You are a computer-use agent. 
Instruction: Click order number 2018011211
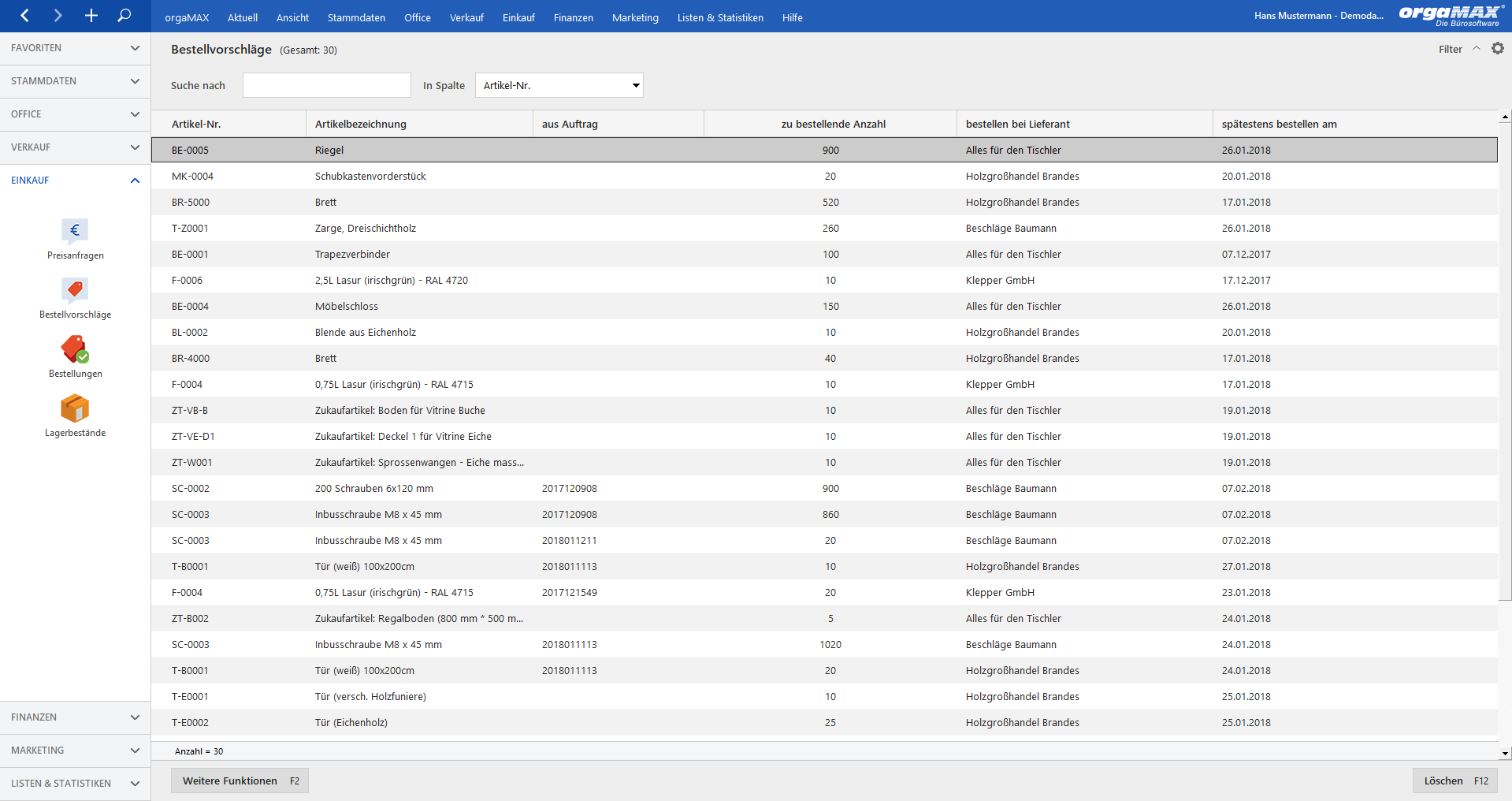tap(570, 541)
